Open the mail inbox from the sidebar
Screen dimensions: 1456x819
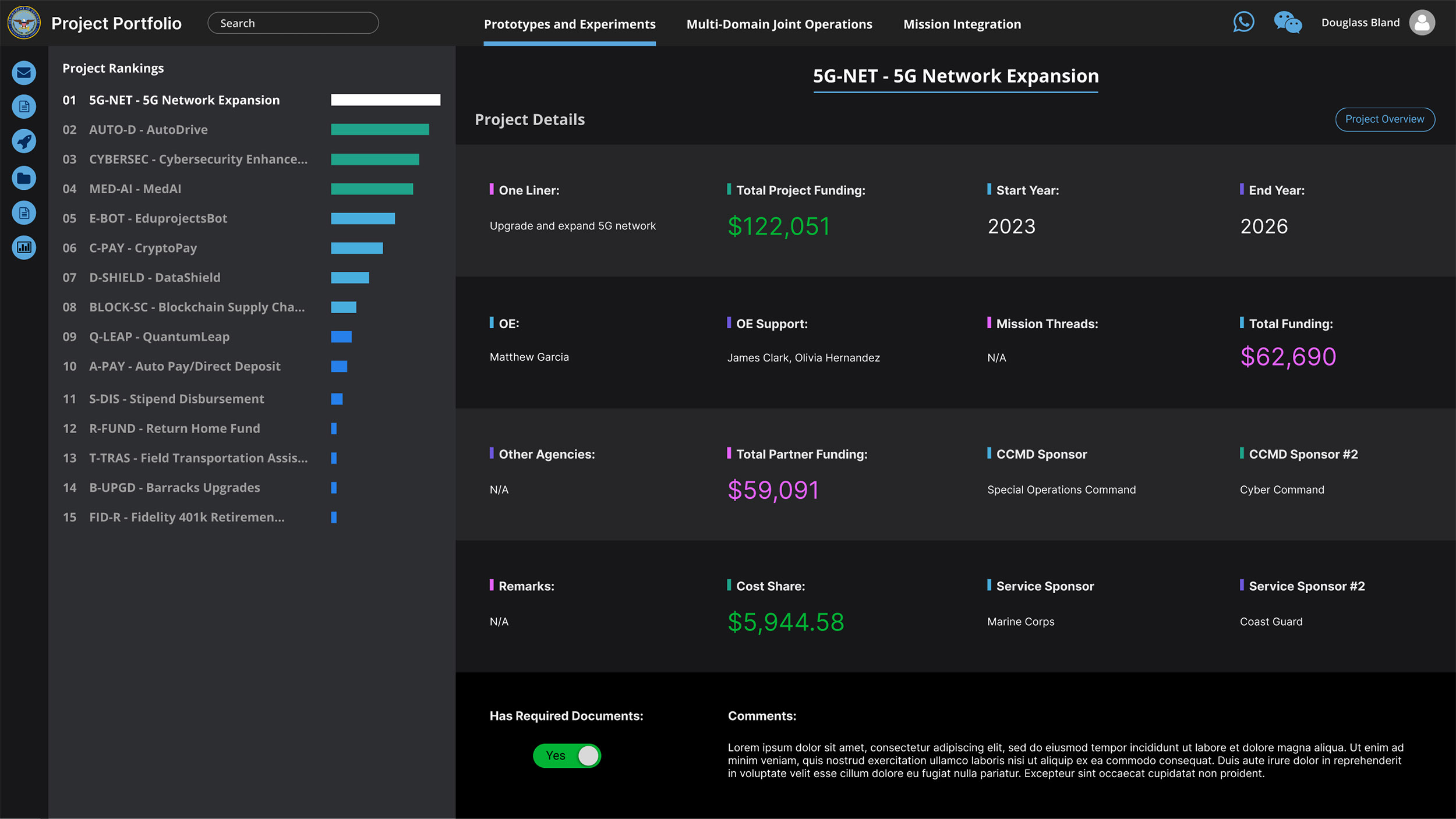pos(23,73)
